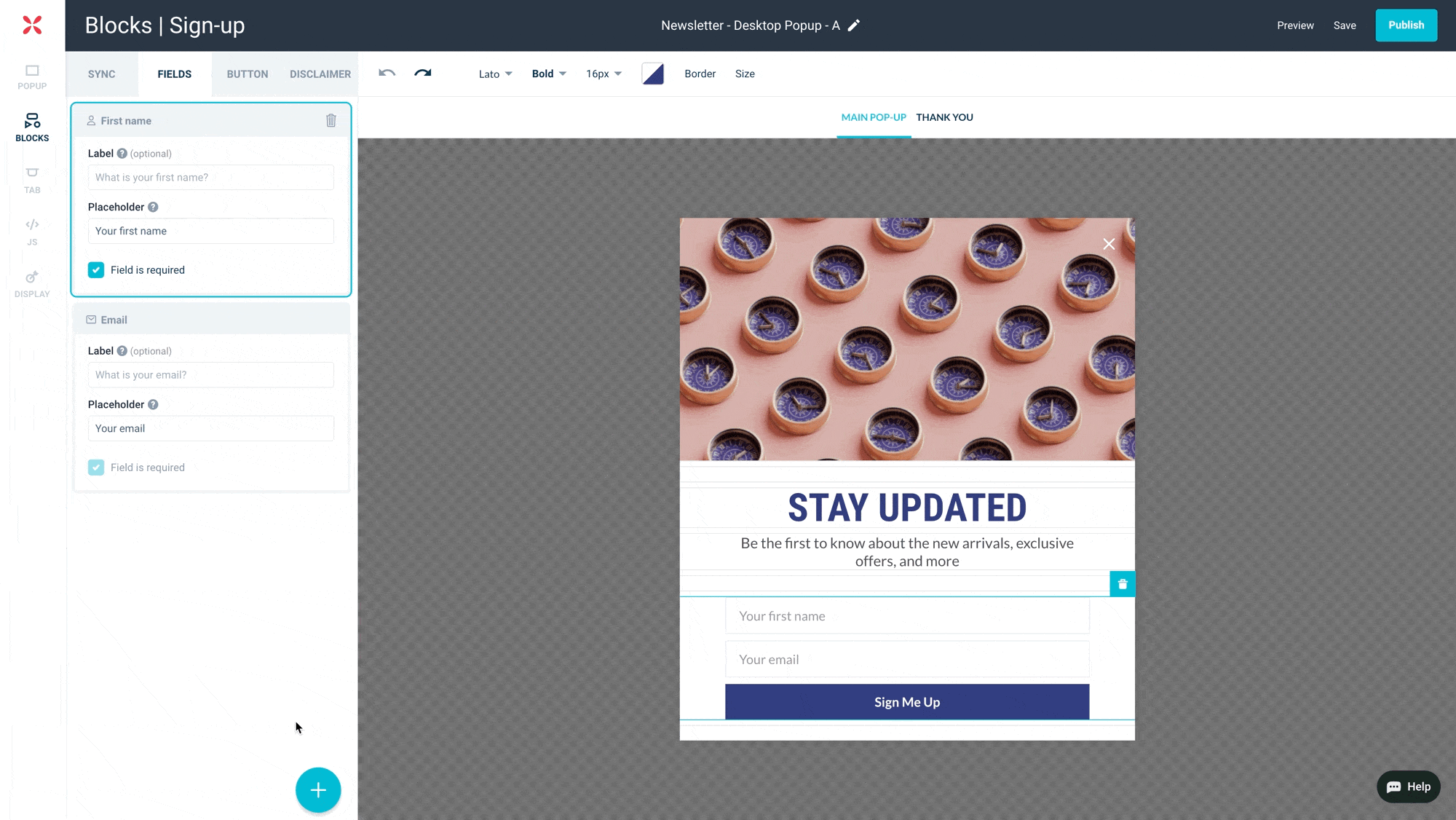Image resolution: width=1456 pixels, height=820 pixels.
Task: Open the Popup sidebar section
Action: coord(32,77)
